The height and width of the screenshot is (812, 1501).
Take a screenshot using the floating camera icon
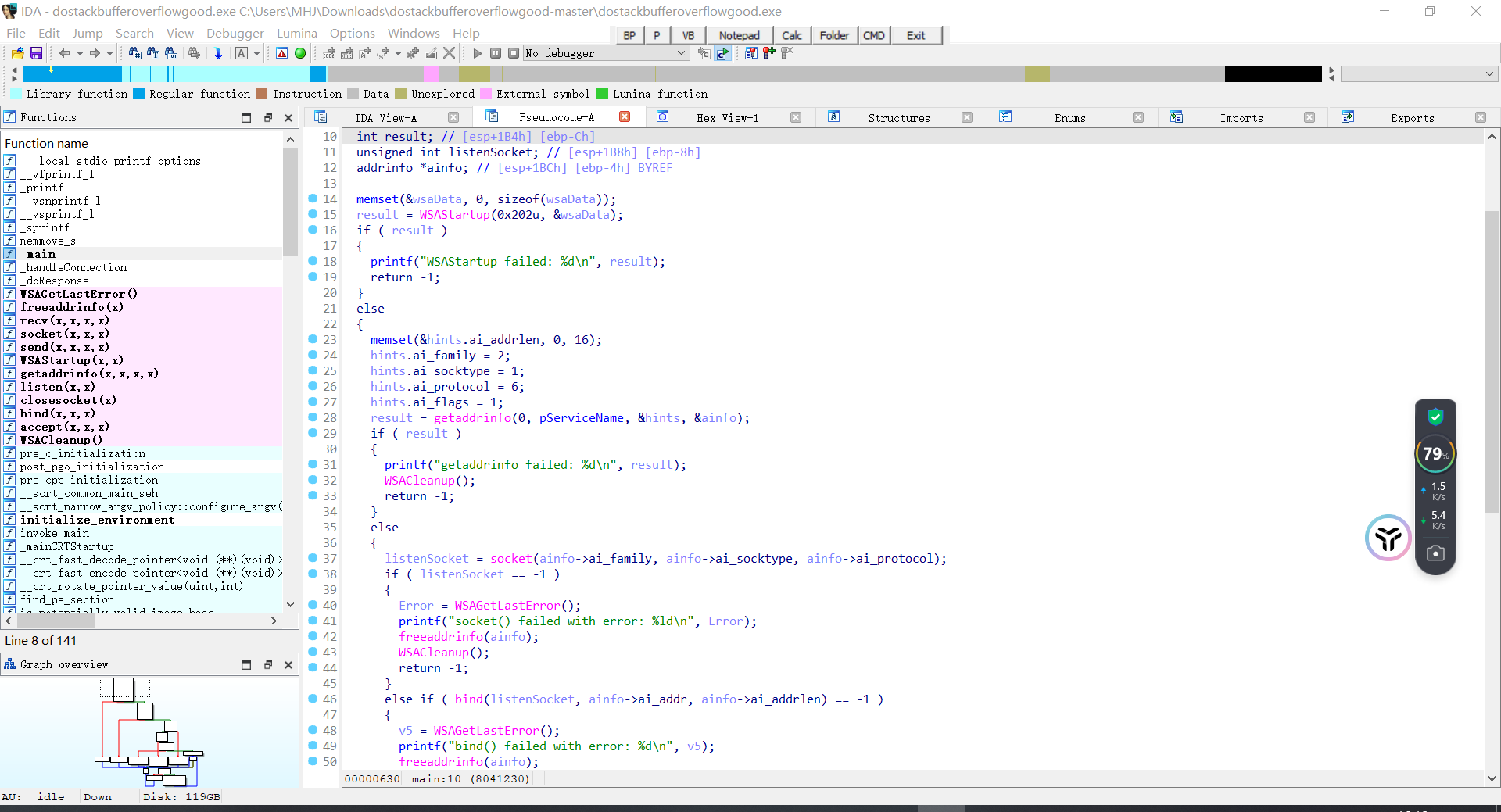(1435, 553)
